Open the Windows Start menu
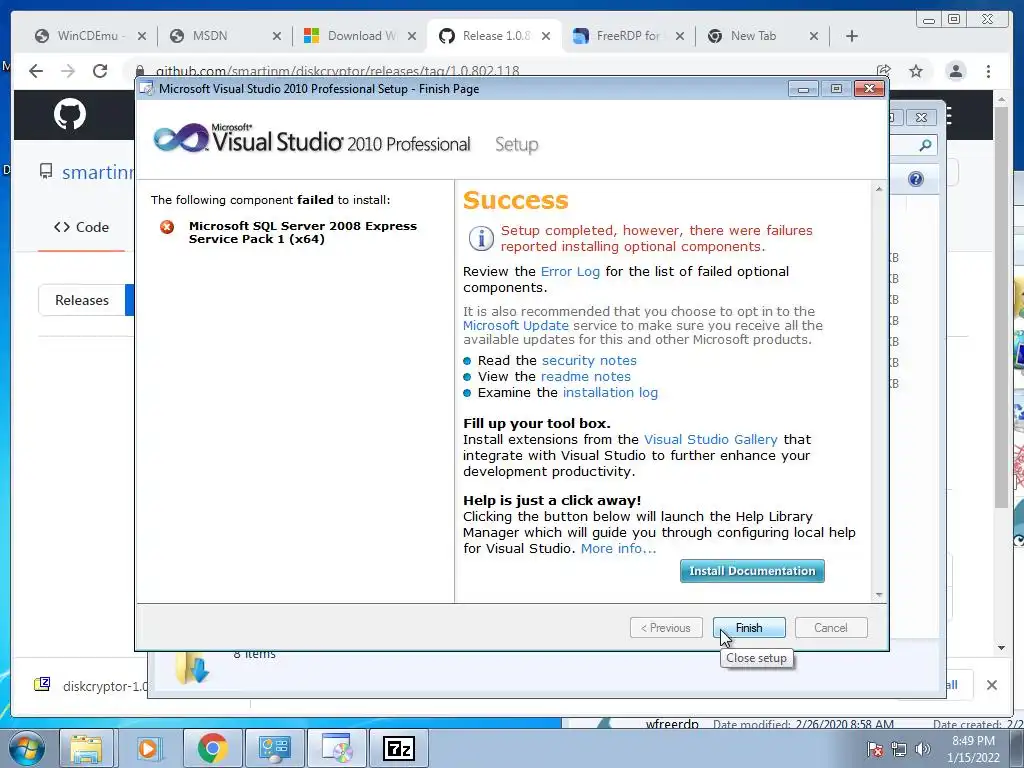The width and height of the screenshot is (1024, 768). 27,748
